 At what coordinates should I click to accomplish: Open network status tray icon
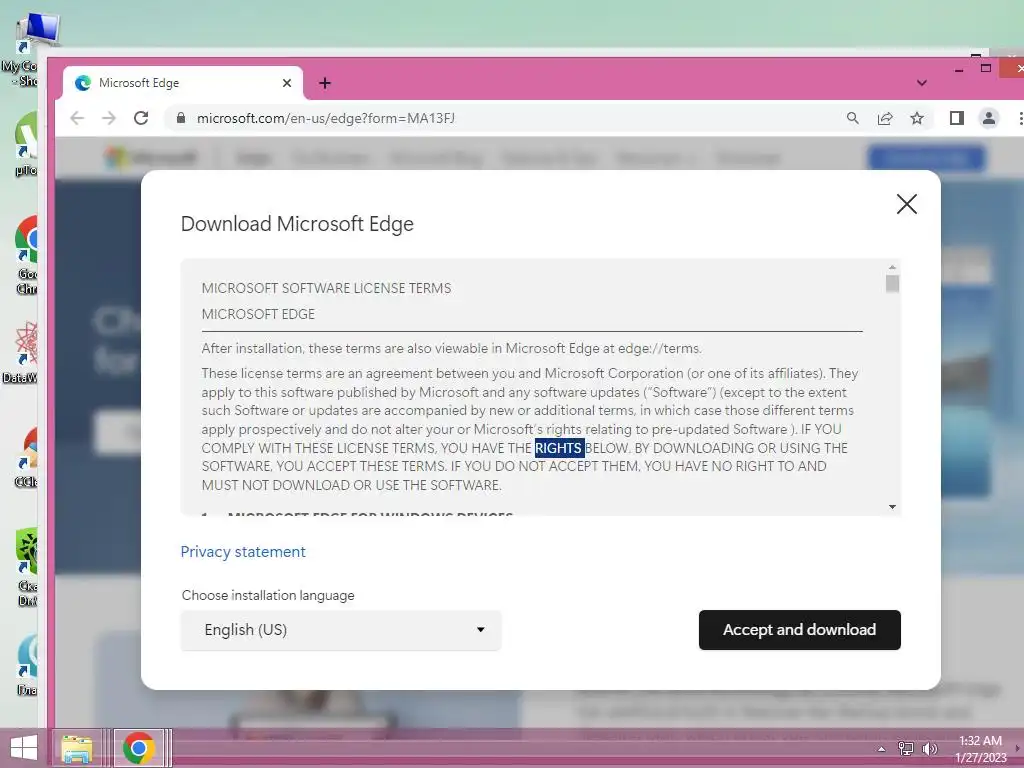coord(906,748)
